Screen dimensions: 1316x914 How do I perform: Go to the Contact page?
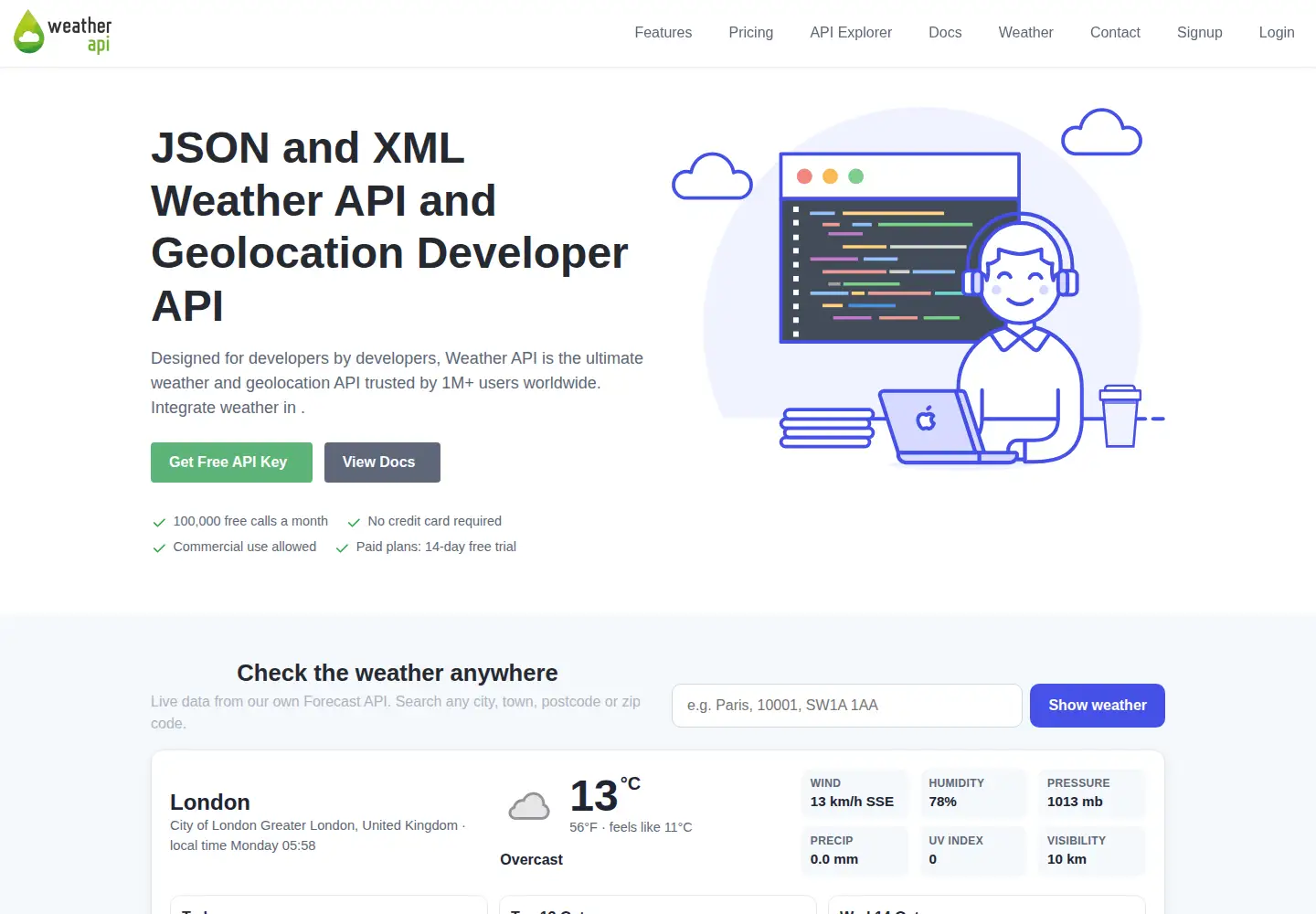1115,33
